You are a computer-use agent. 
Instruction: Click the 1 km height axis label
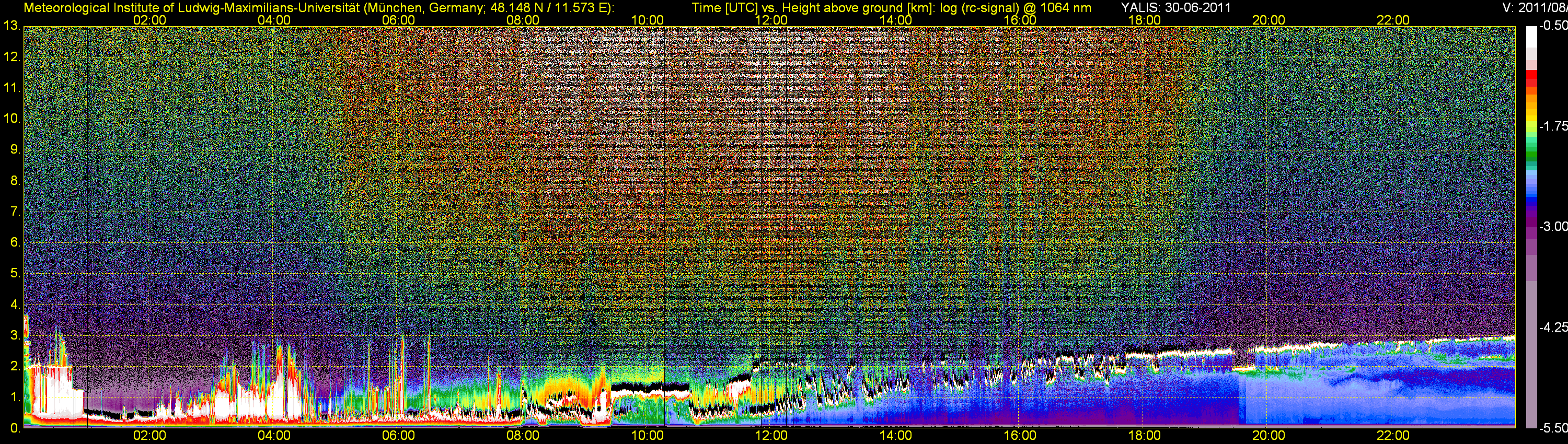pos(15,397)
